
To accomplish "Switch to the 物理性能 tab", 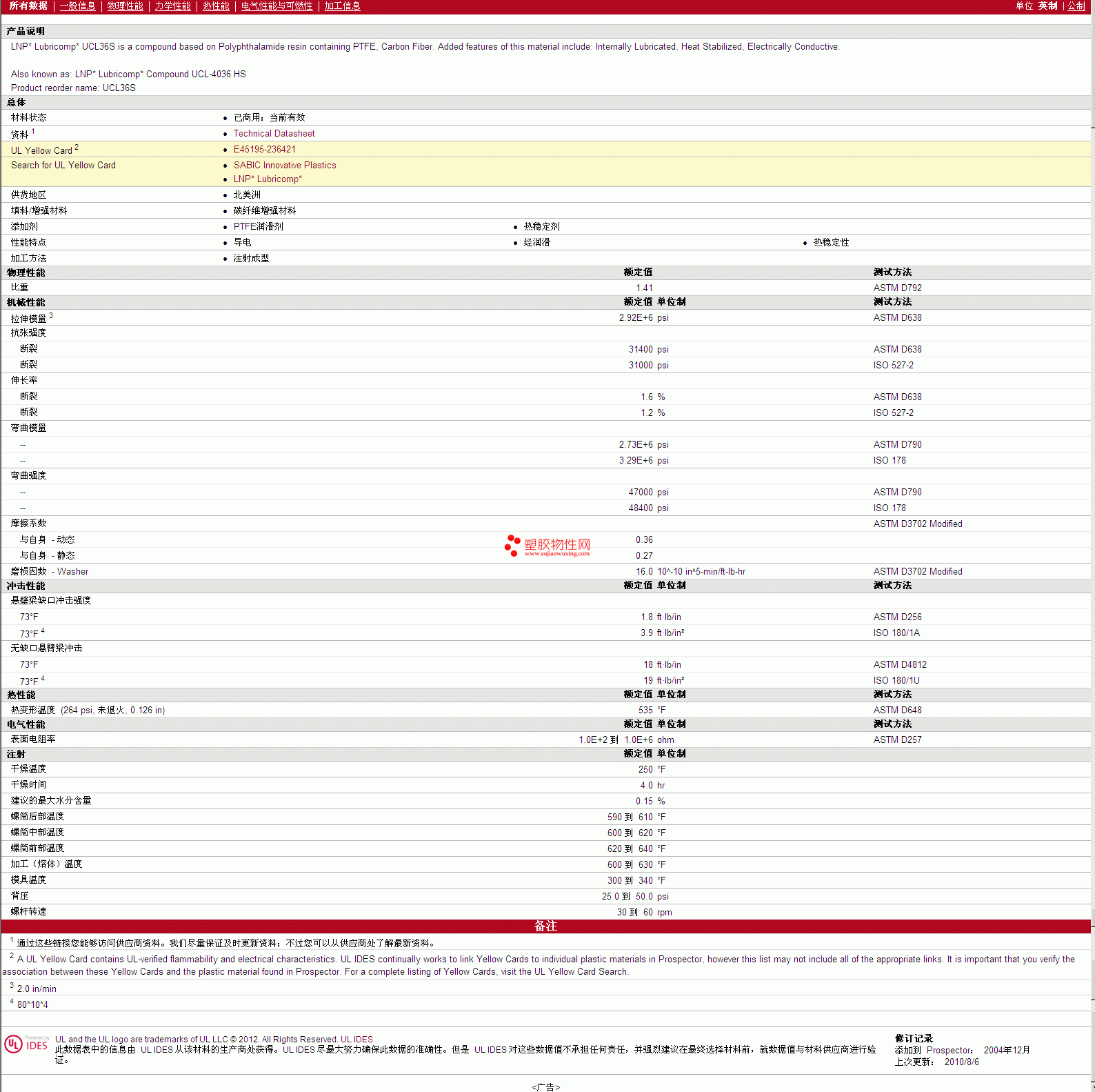I will click(x=125, y=6).
